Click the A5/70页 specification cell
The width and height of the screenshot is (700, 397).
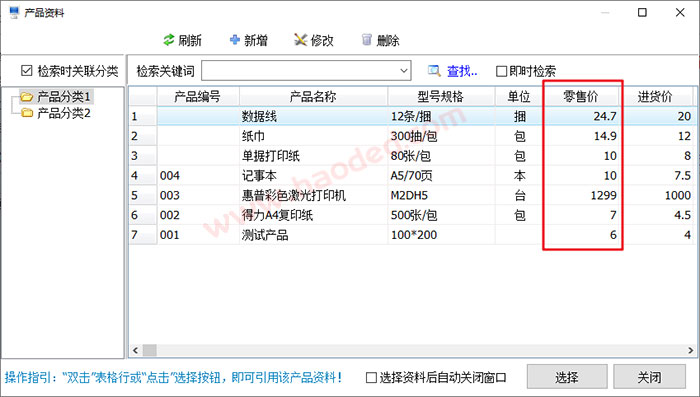(x=441, y=176)
